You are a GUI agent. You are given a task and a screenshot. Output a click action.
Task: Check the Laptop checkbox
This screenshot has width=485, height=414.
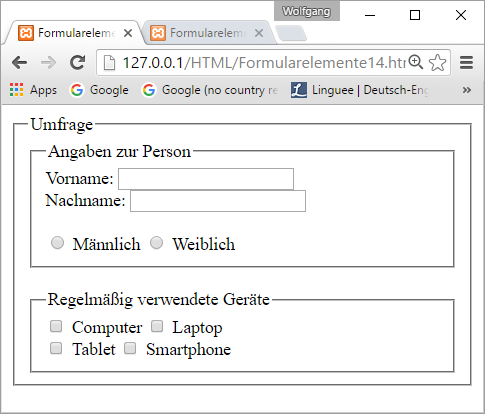coord(157,326)
